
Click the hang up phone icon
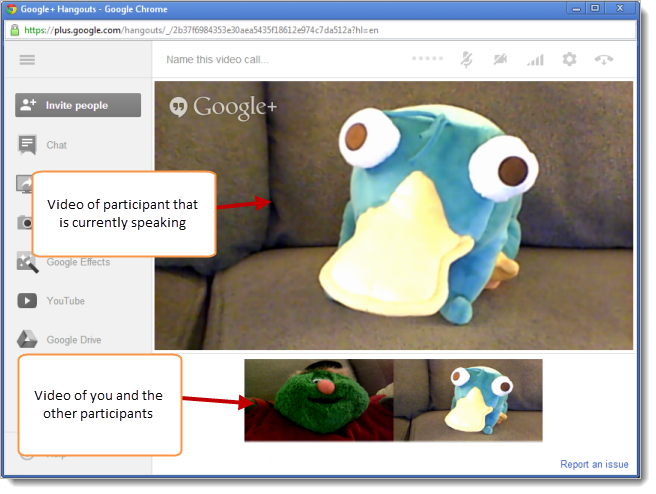(604, 60)
